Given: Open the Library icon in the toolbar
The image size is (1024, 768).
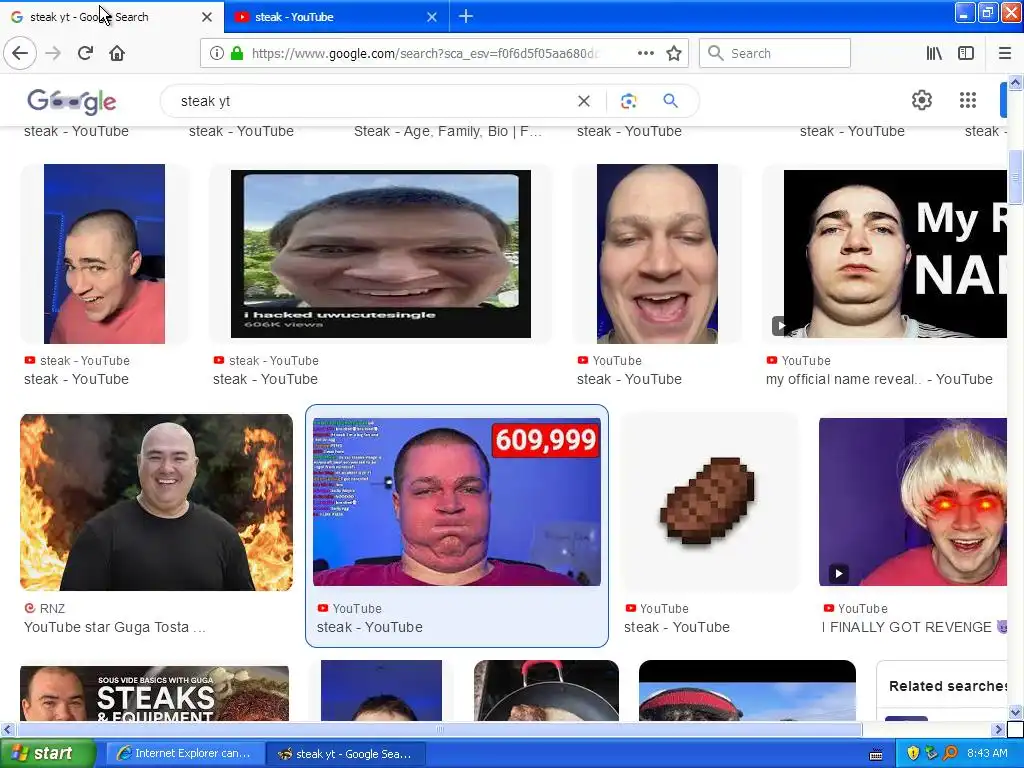Looking at the screenshot, I should [934, 54].
